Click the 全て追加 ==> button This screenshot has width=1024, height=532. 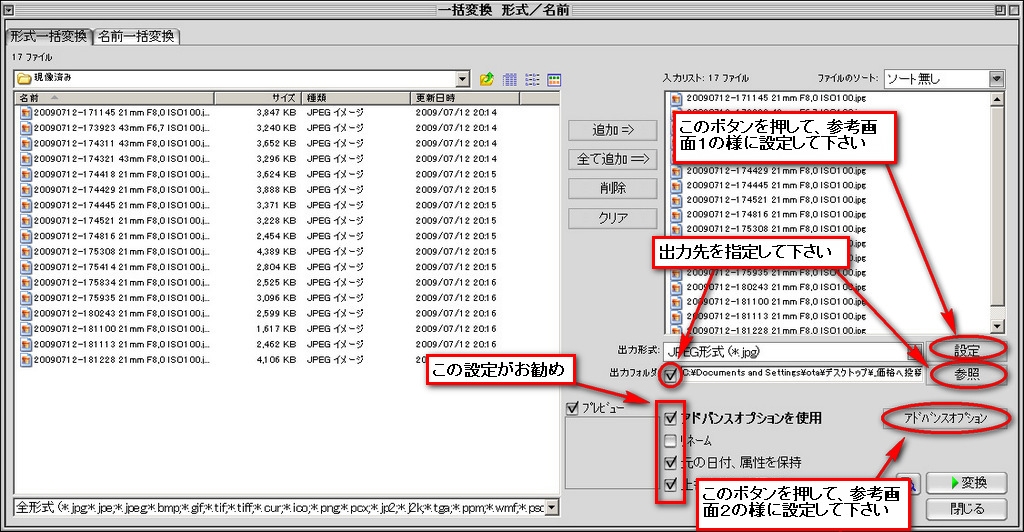(x=613, y=159)
